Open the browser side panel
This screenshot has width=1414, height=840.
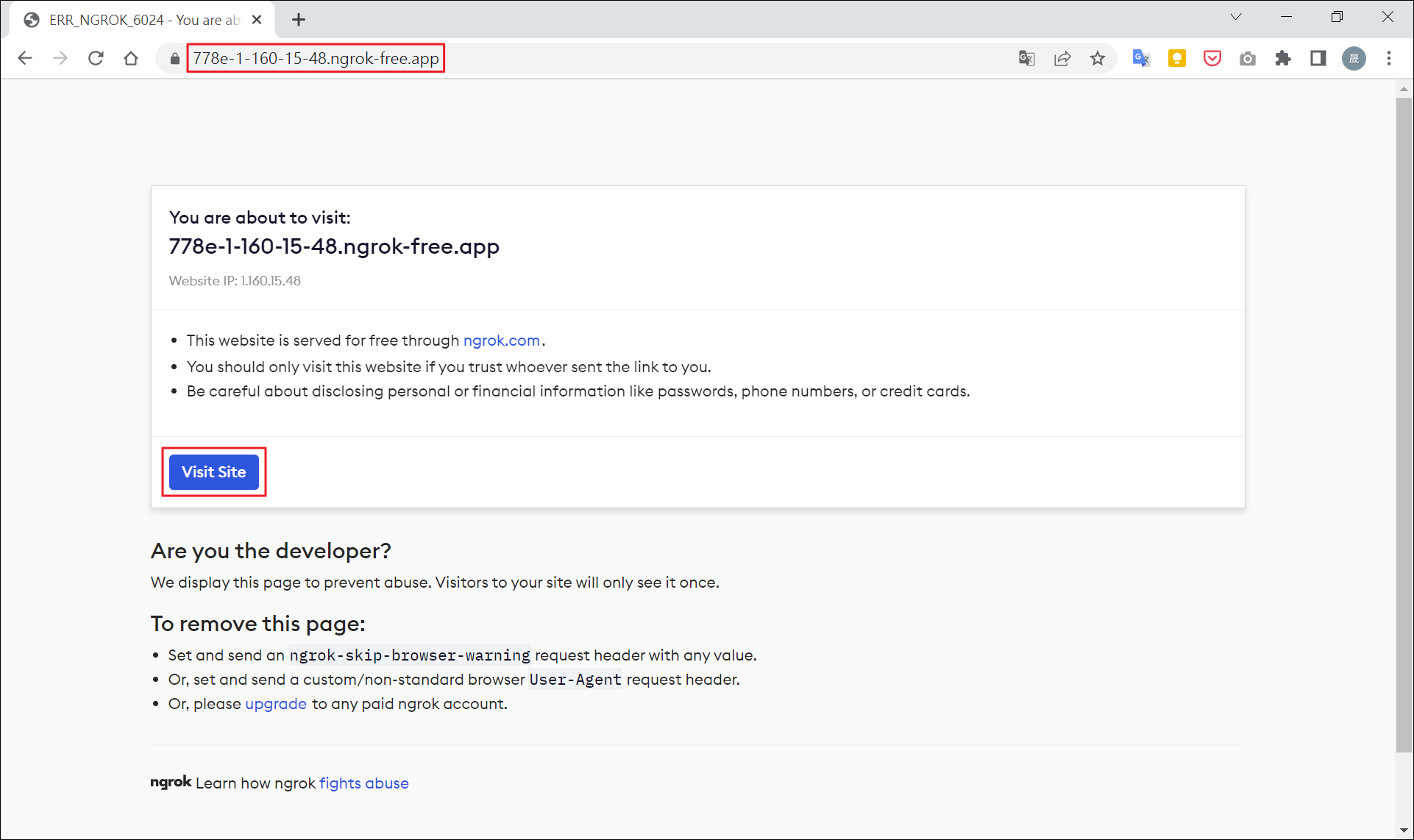pos(1318,58)
